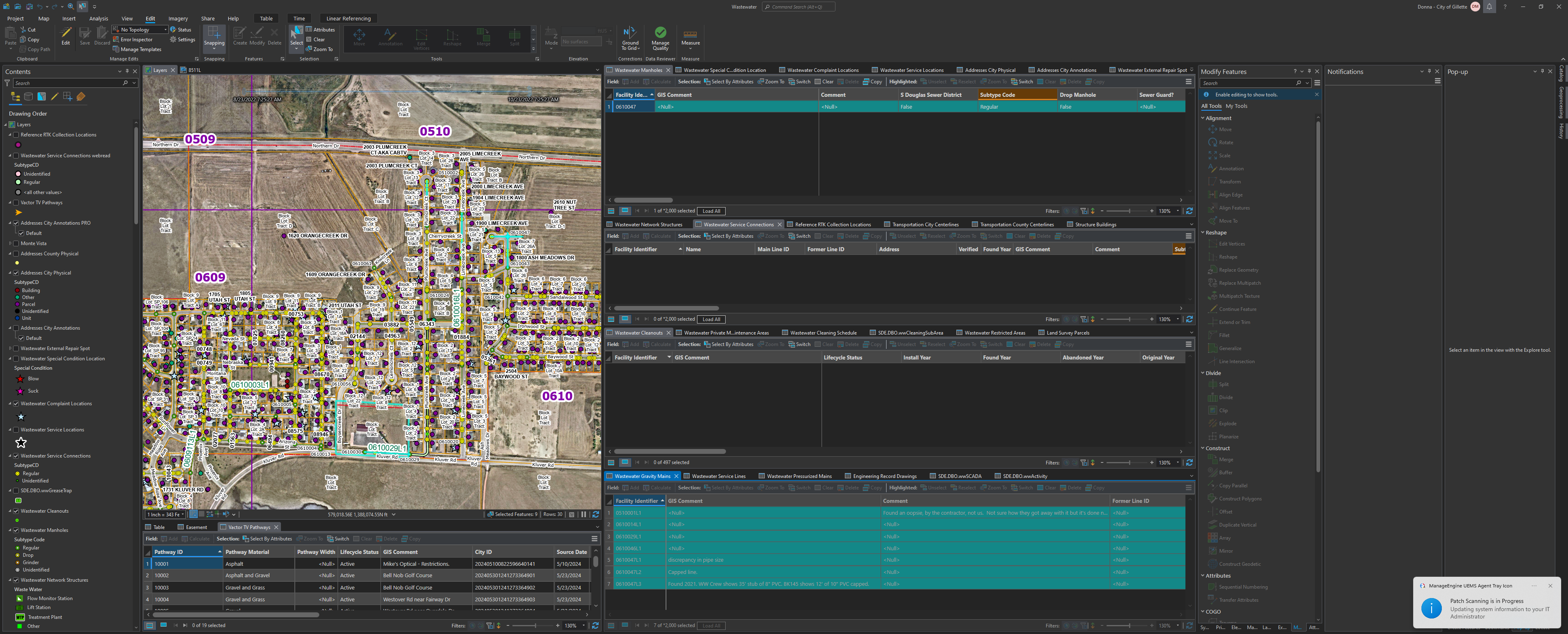Open editing Settings gear

pos(183,40)
